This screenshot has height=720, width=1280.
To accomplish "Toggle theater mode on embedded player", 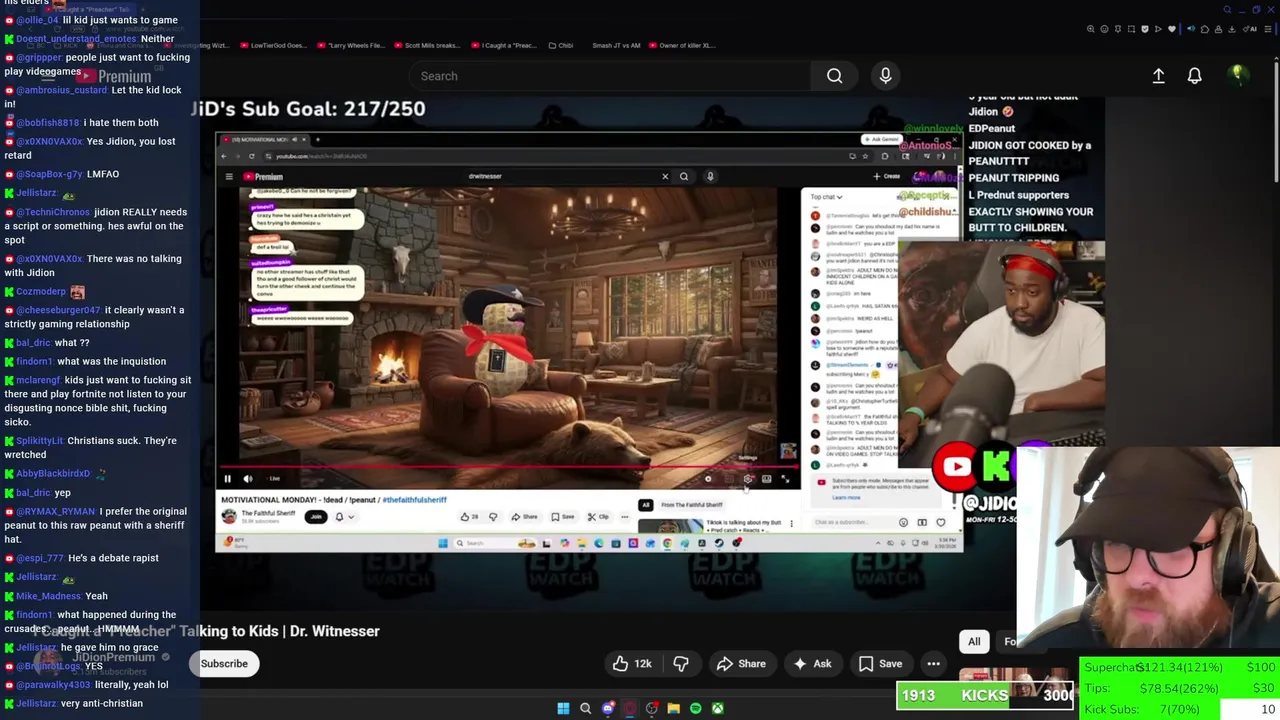I will [x=766, y=479].
